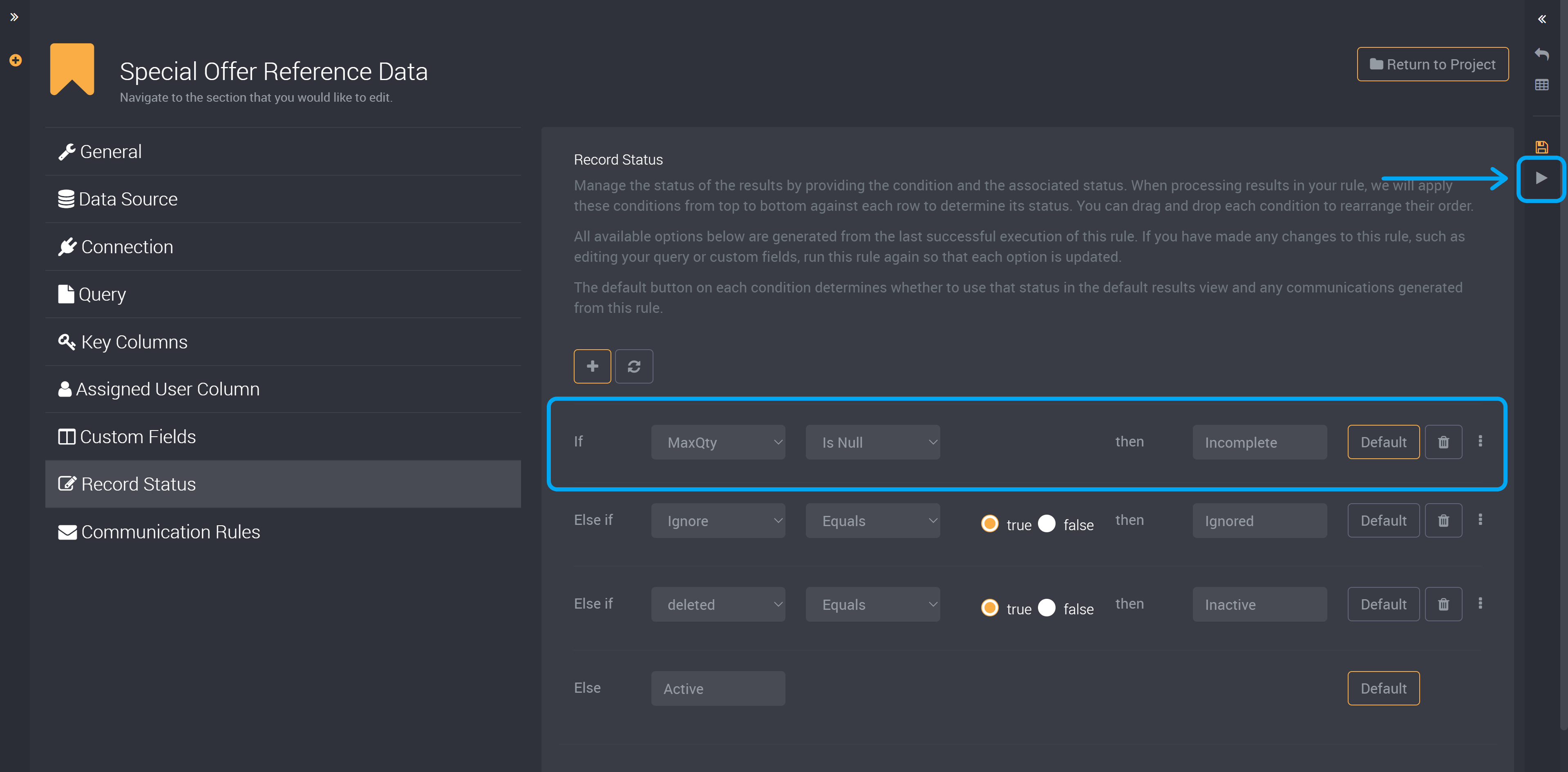
Task: Click the page vertical scrollbar
Action: pyautogui.click(x=1564, y=365)
